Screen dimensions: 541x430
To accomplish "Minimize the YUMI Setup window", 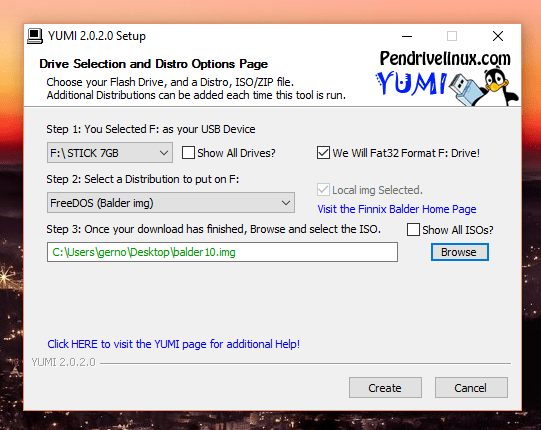I will [407, 36].
